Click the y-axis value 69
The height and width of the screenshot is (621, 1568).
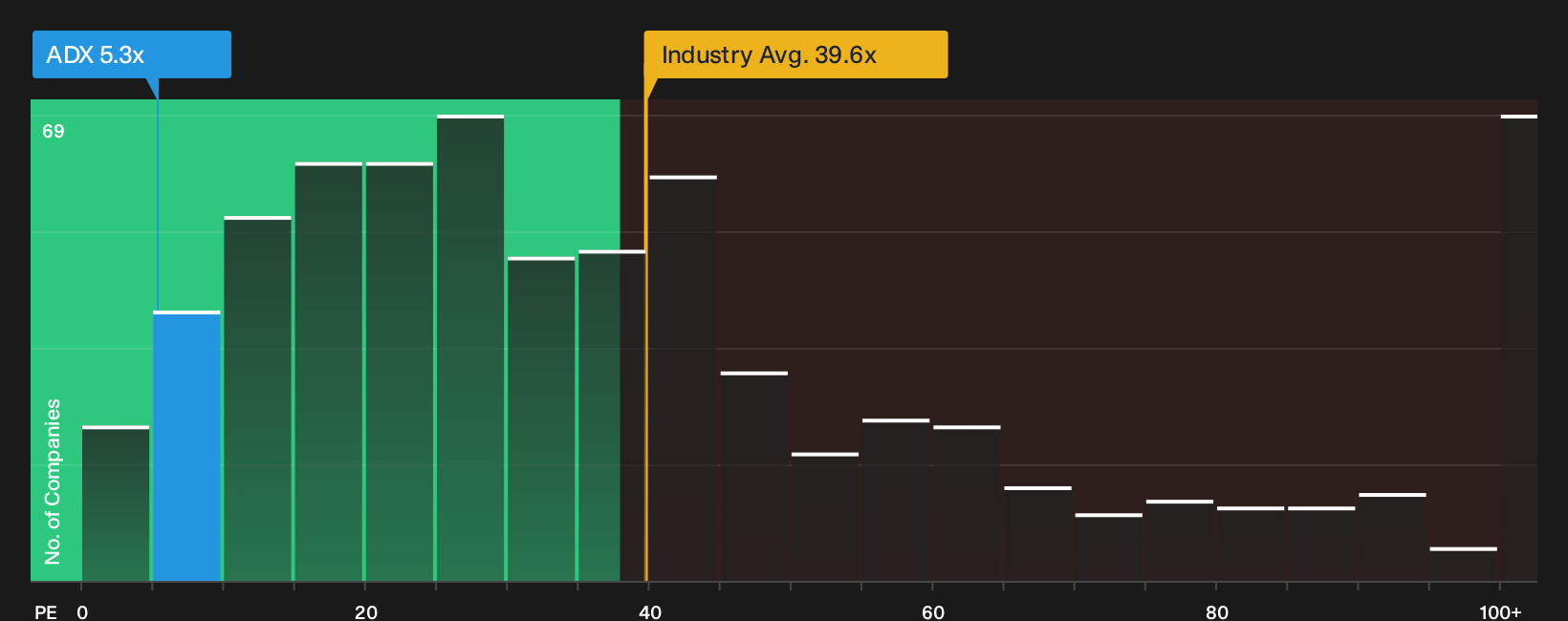click(54, 131)
